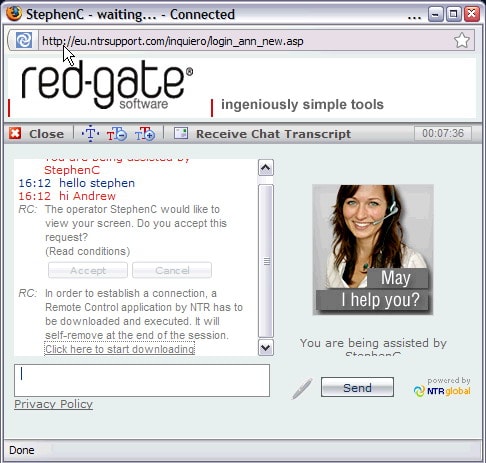486x463 pixels.
Task: Click the chat scrollbar thumb
Action: pyautogui.click(x=266, y=261)
